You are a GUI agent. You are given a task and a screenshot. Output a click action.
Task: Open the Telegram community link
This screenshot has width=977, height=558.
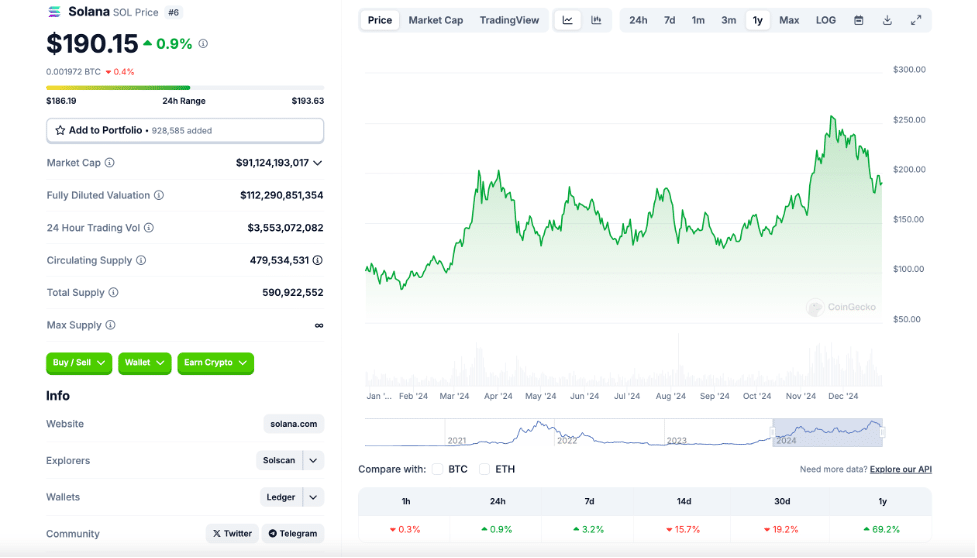[293, 534]
